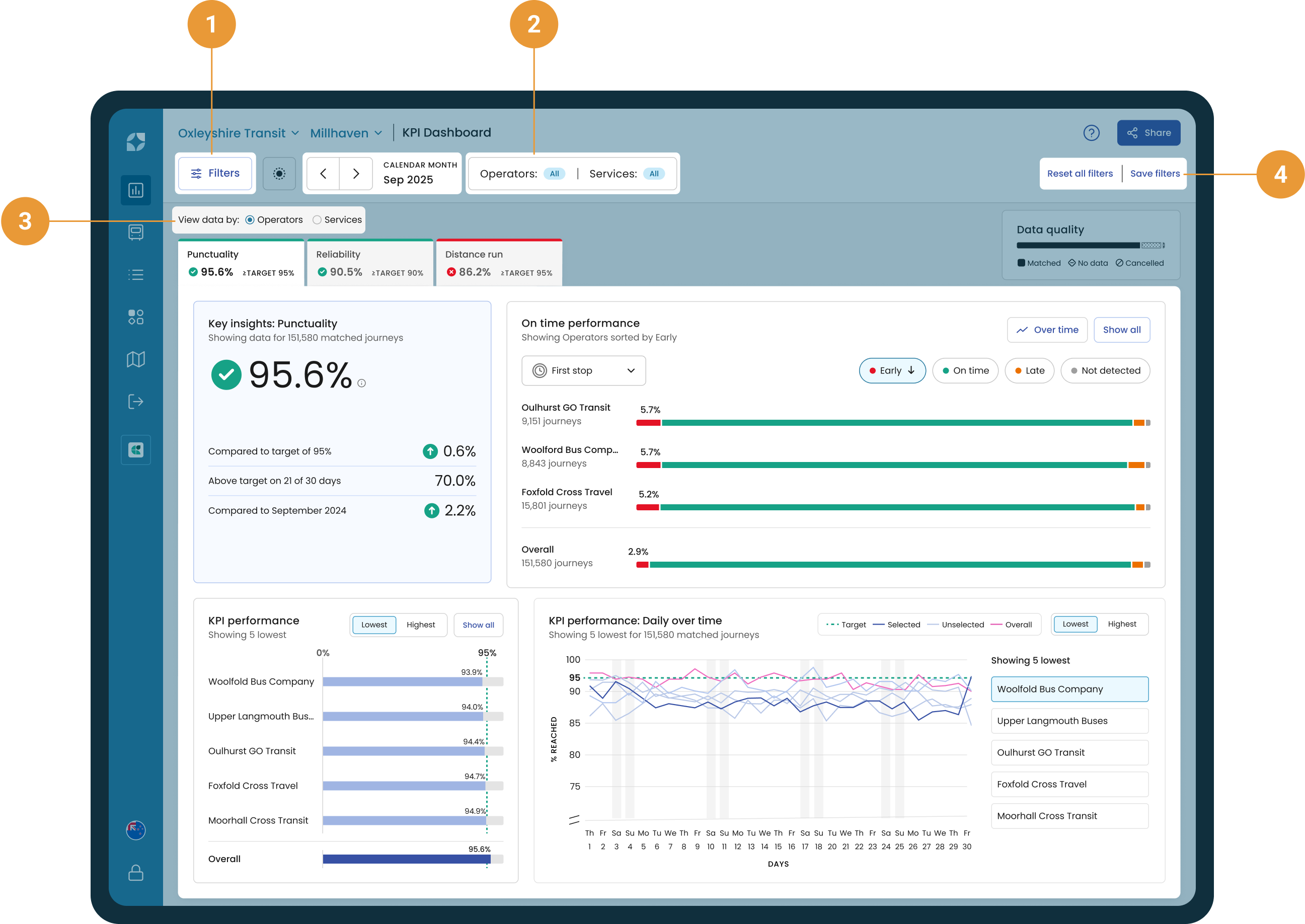Switch to the Reliability tab
Image resolution: width=1305 pixels, height=924 pixels.
(x=370, y=263)
